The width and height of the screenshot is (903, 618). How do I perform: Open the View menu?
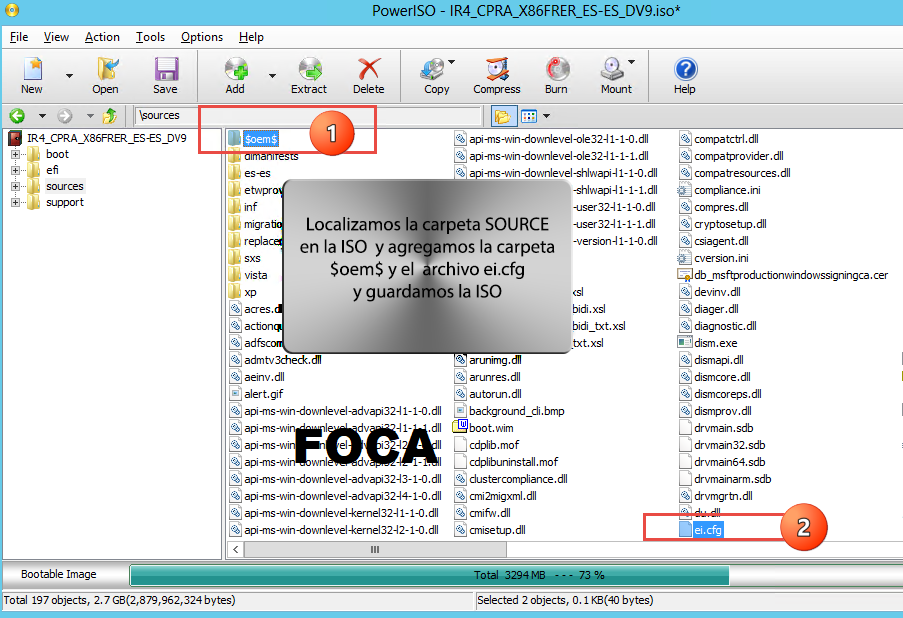click(x=56, y=37)
